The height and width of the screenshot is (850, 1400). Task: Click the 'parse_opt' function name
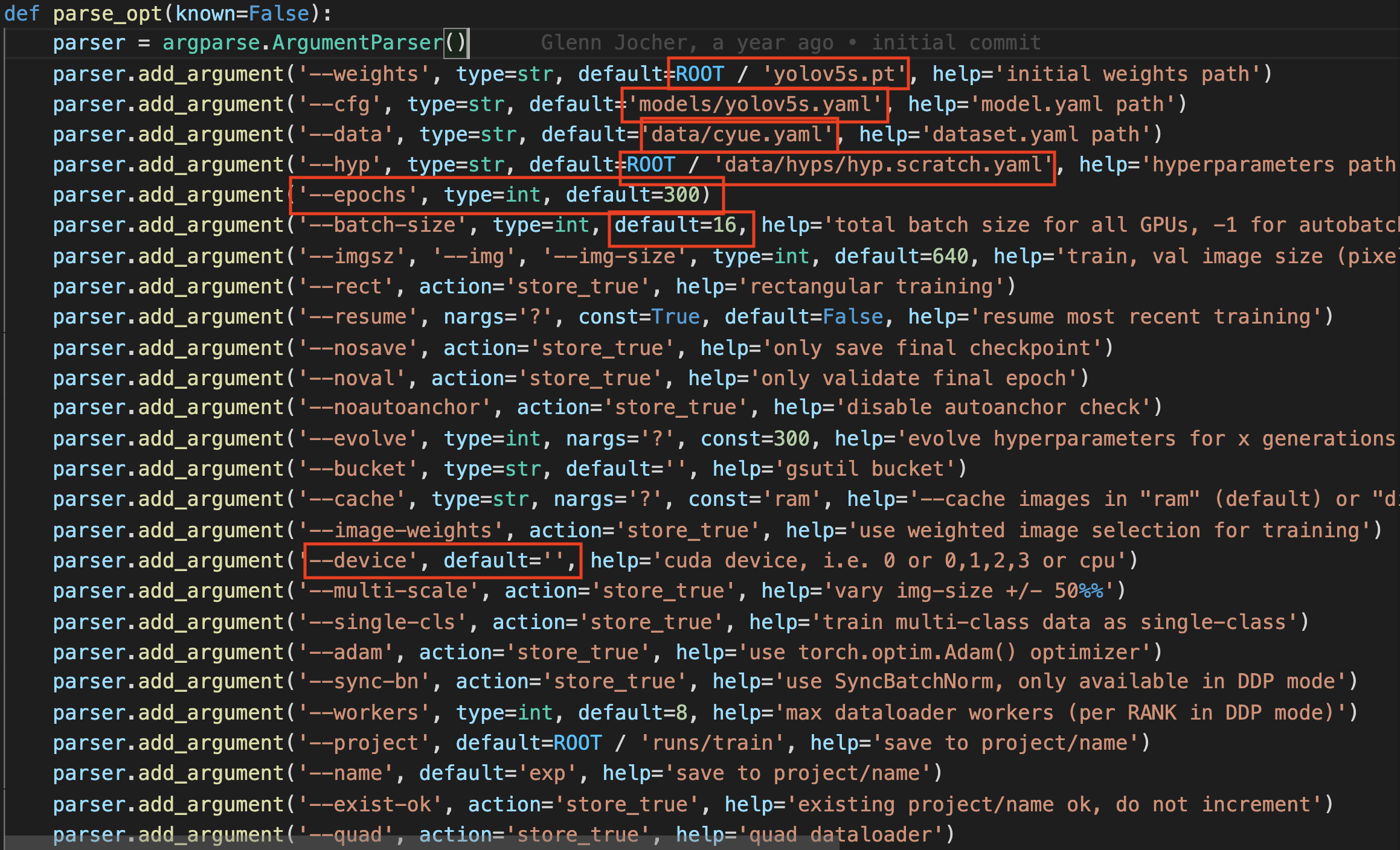(x=108, y=13)
